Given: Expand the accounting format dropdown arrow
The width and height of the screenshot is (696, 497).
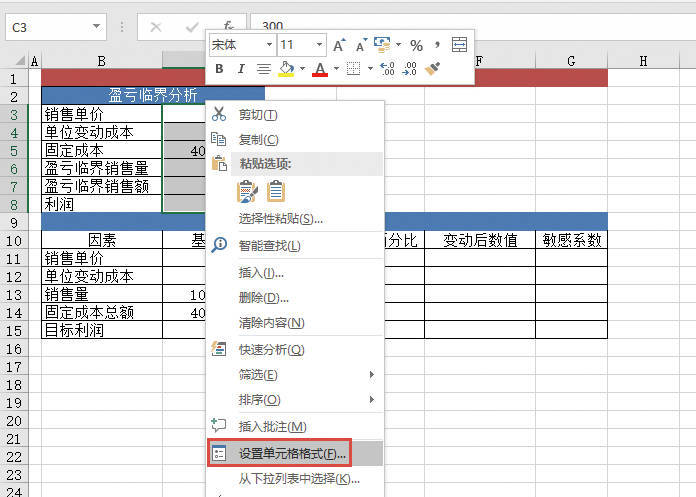Looking at the screenshot, I should pos(398,44).
